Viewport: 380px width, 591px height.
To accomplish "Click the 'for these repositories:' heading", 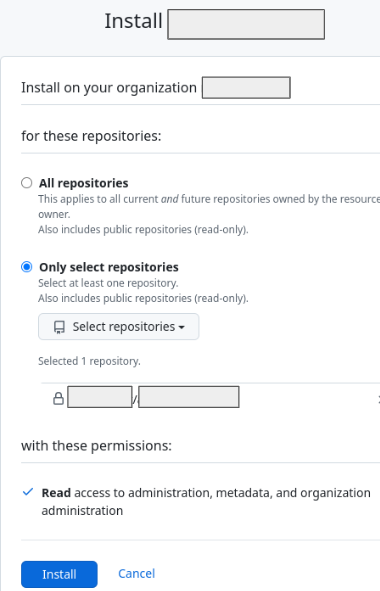I will (x=91, y=136).
